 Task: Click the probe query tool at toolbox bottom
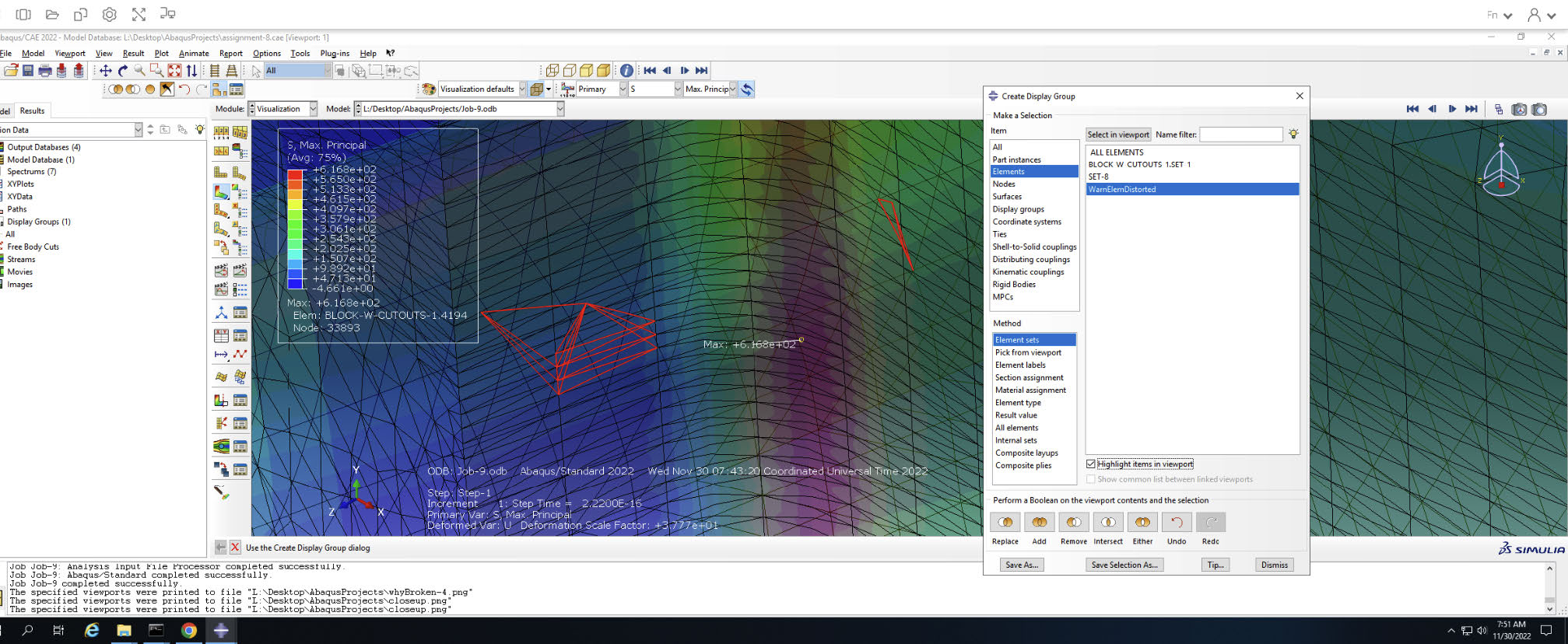pos(221,492)
